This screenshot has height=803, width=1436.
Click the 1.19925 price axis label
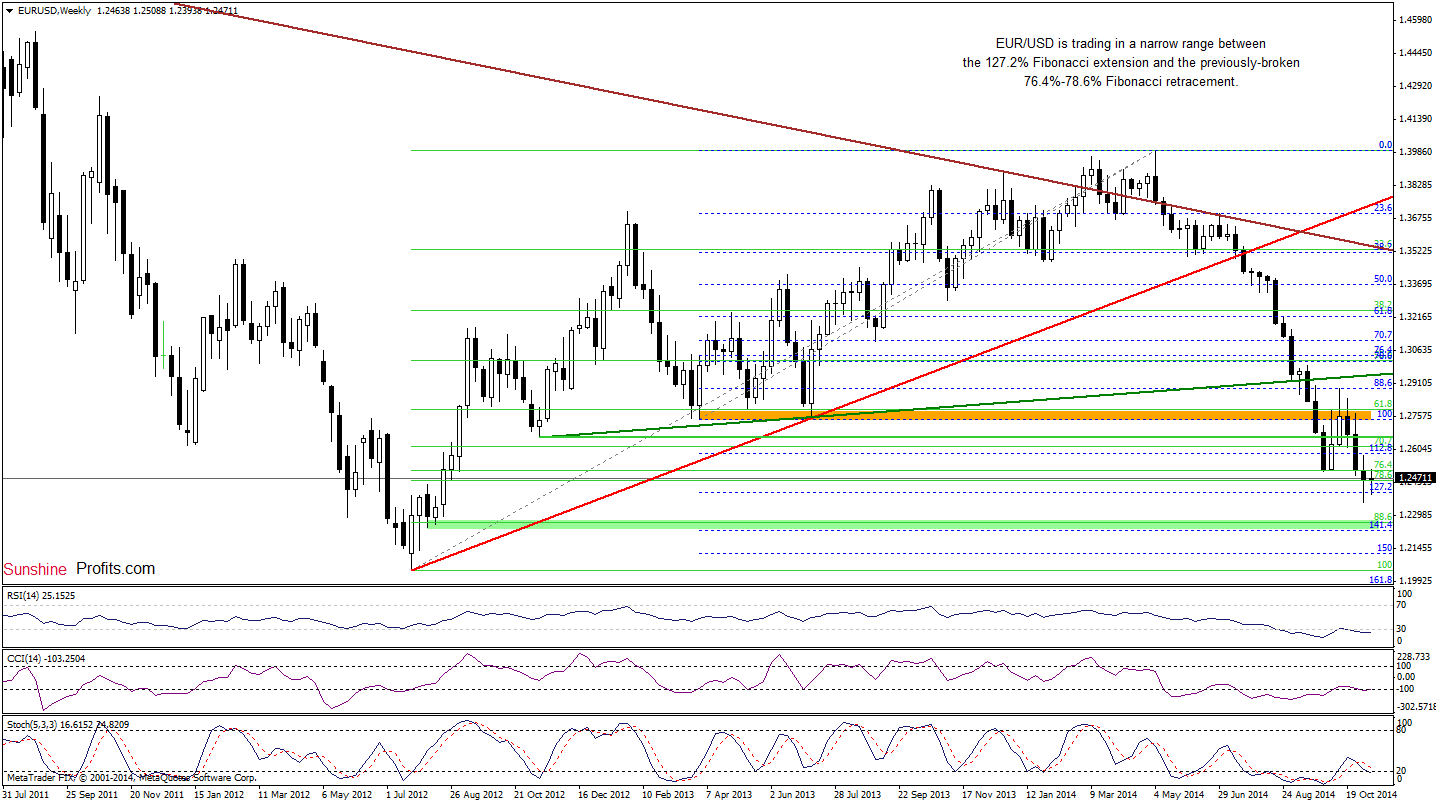[x=1415, y=581]
